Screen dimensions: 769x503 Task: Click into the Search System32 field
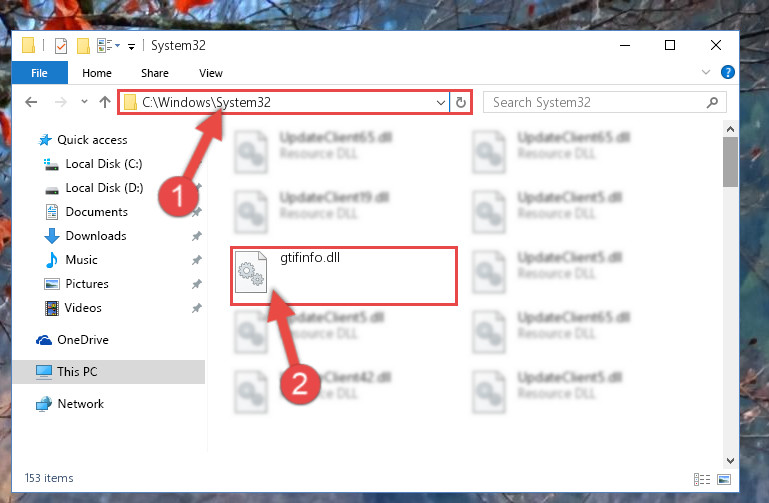(604, 102)
